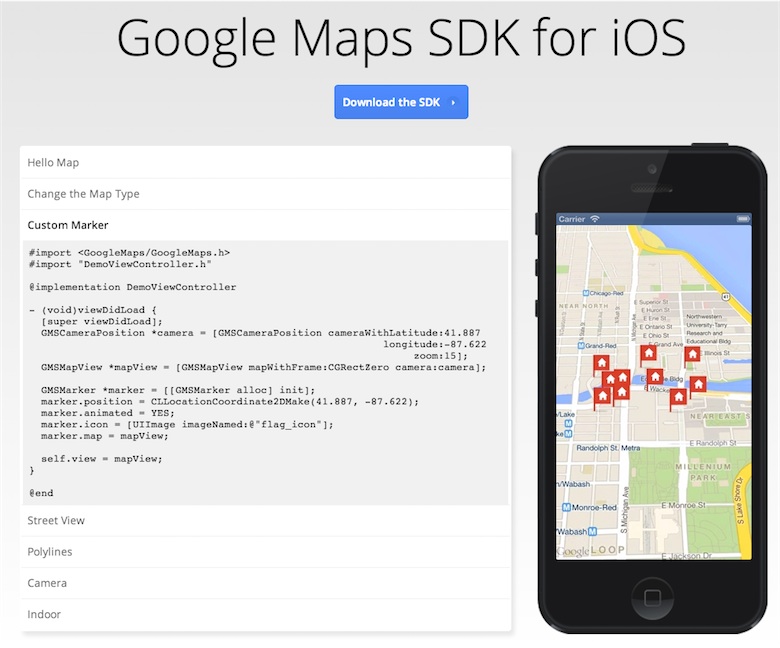The width and height of the screenshot is (780, 648).
Task: Click the Monroe-Red metro station icon
Action: [x=566, y=508]
